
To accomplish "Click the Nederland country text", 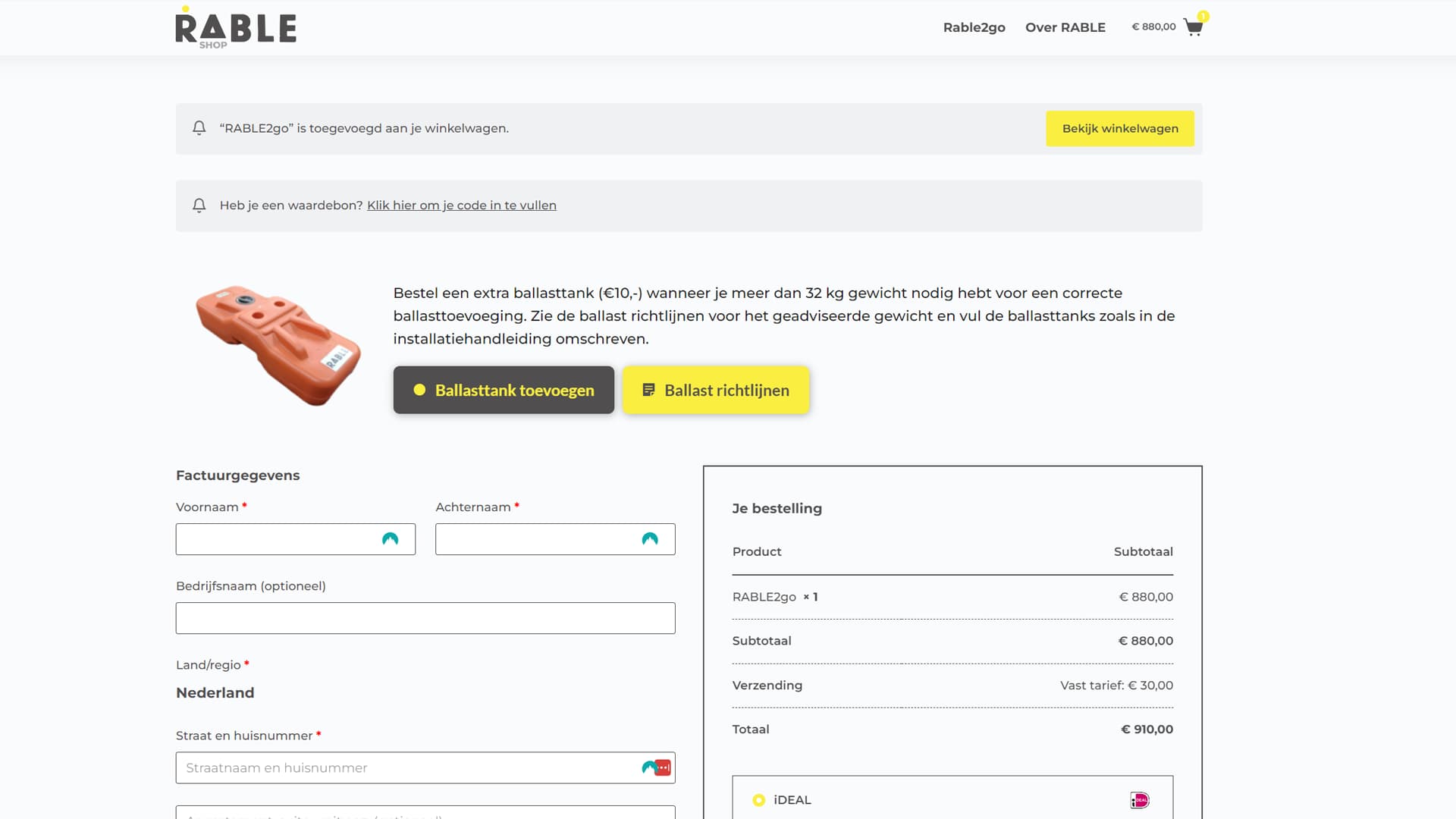I will 215,693.
